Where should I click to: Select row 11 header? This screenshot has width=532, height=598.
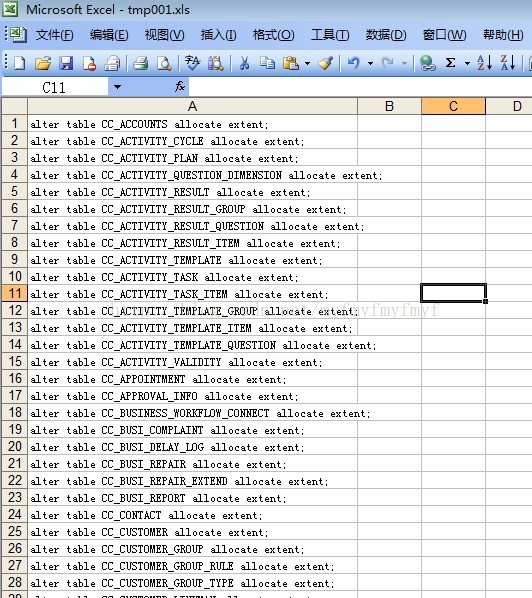[x=14, y=293]
